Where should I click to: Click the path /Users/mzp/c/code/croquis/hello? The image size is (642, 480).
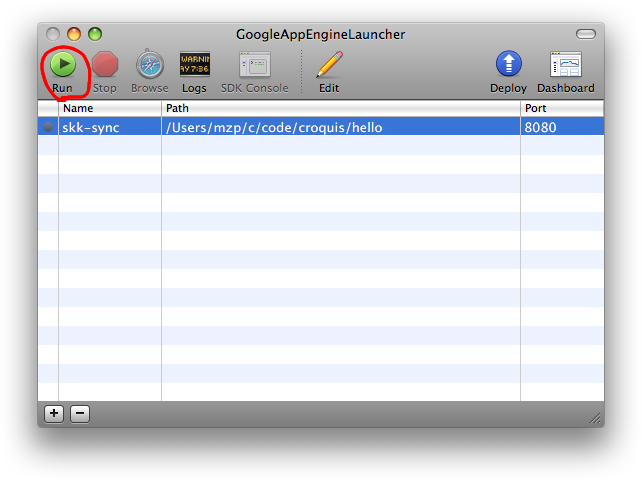(274, 127)
